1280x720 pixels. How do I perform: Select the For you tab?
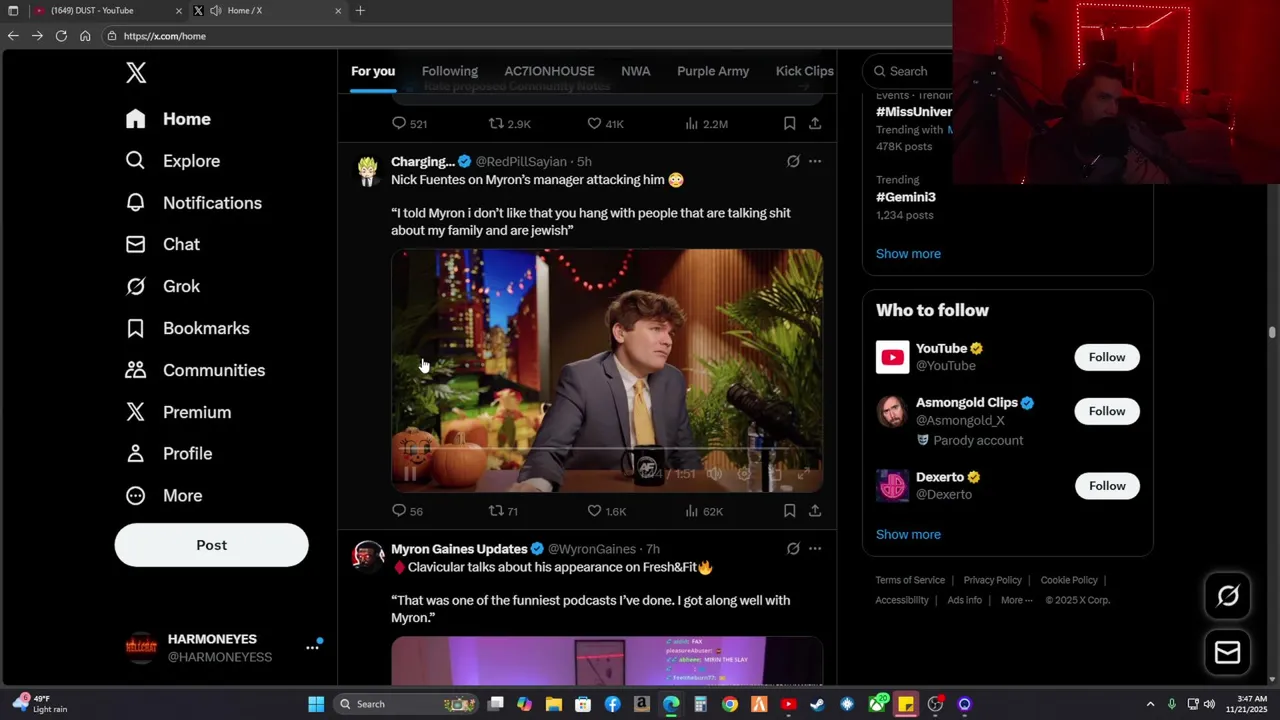(373, 71)
